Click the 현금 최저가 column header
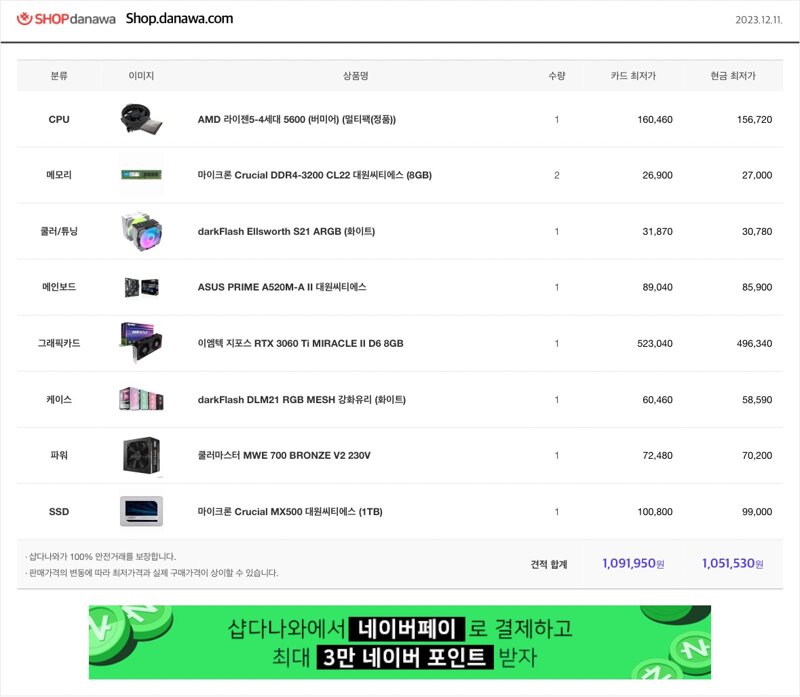The image size is (800, 697). tap(733, 76)
